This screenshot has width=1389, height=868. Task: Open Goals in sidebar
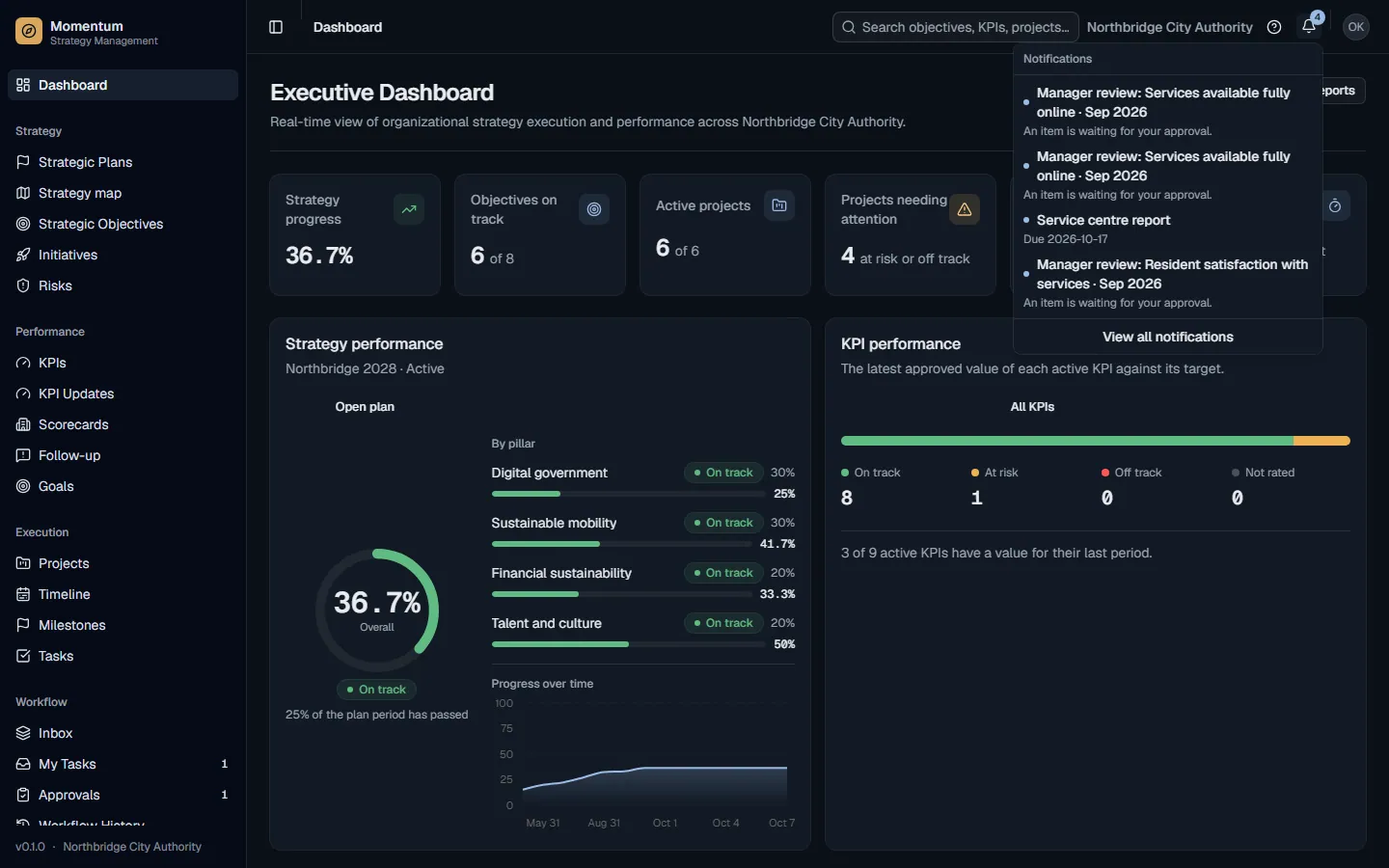click(x=123, y=486)
